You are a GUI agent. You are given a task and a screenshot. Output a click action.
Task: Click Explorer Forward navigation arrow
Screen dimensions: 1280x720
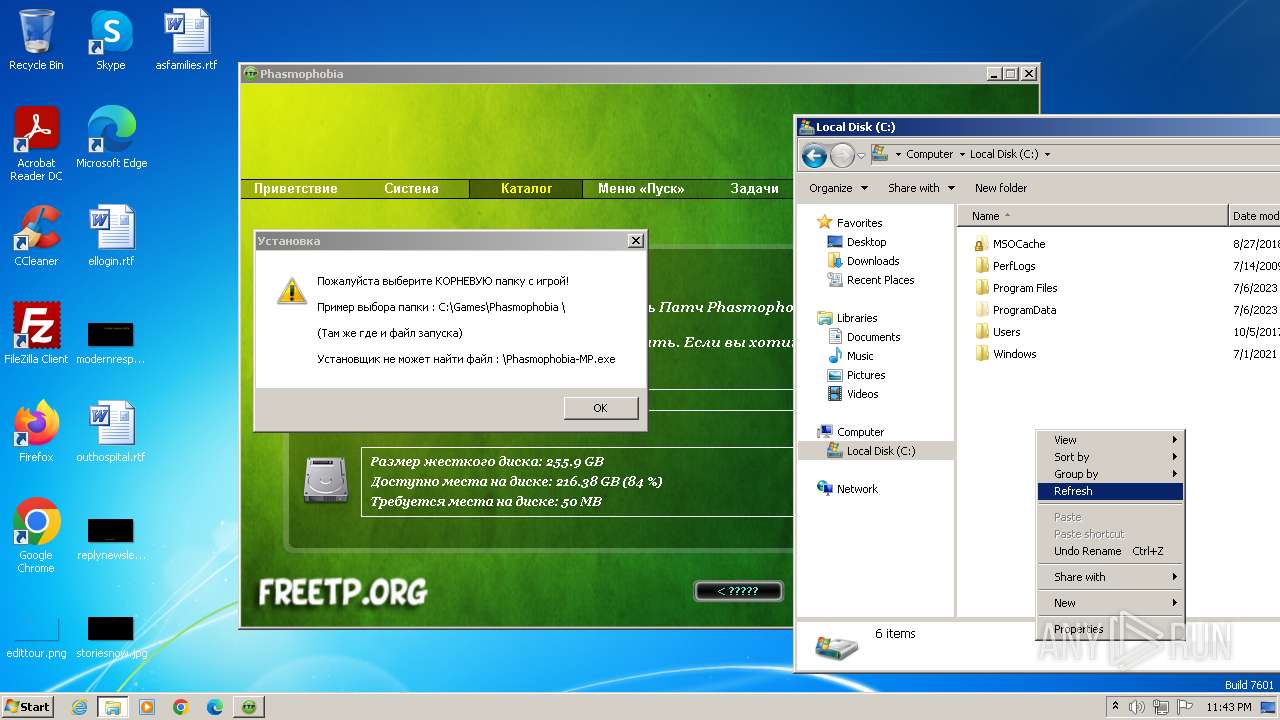point(843,155)
